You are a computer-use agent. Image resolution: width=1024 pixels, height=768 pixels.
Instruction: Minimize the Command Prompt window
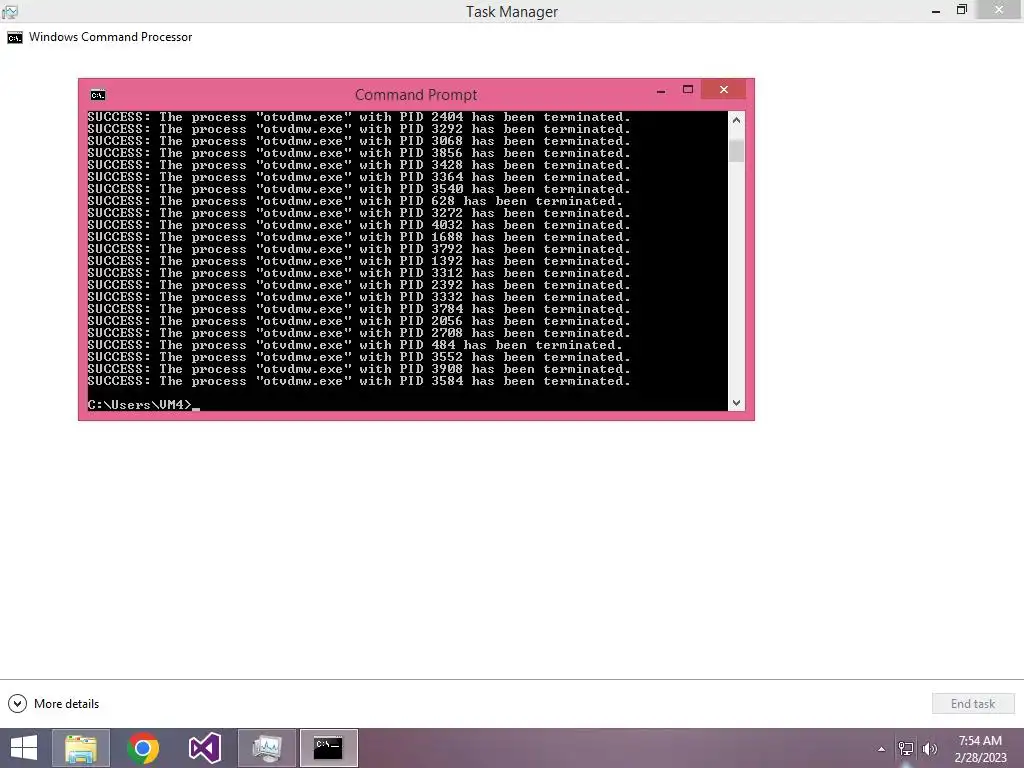661,90
